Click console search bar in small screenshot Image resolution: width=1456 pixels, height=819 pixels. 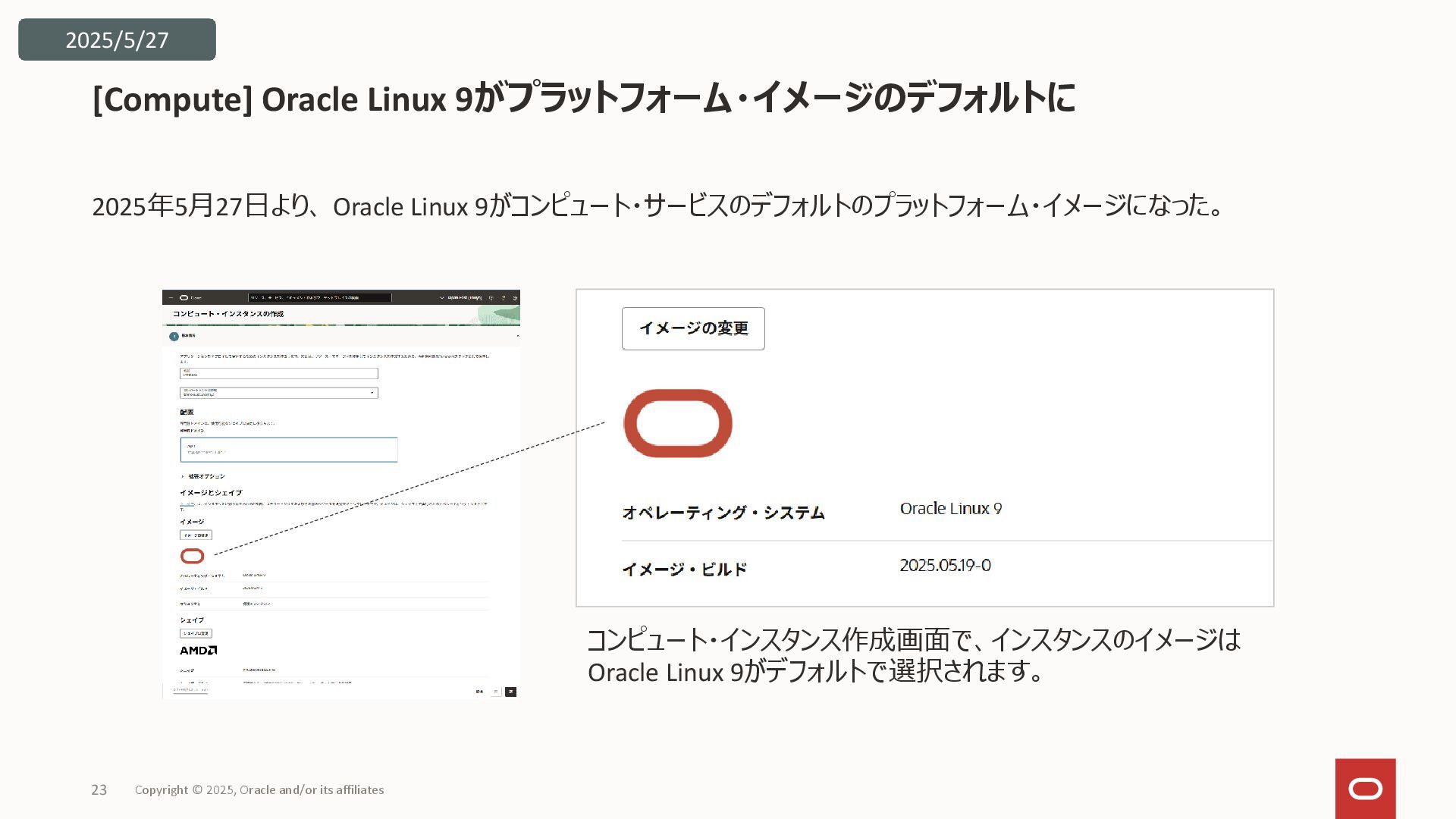pos(319,298)
